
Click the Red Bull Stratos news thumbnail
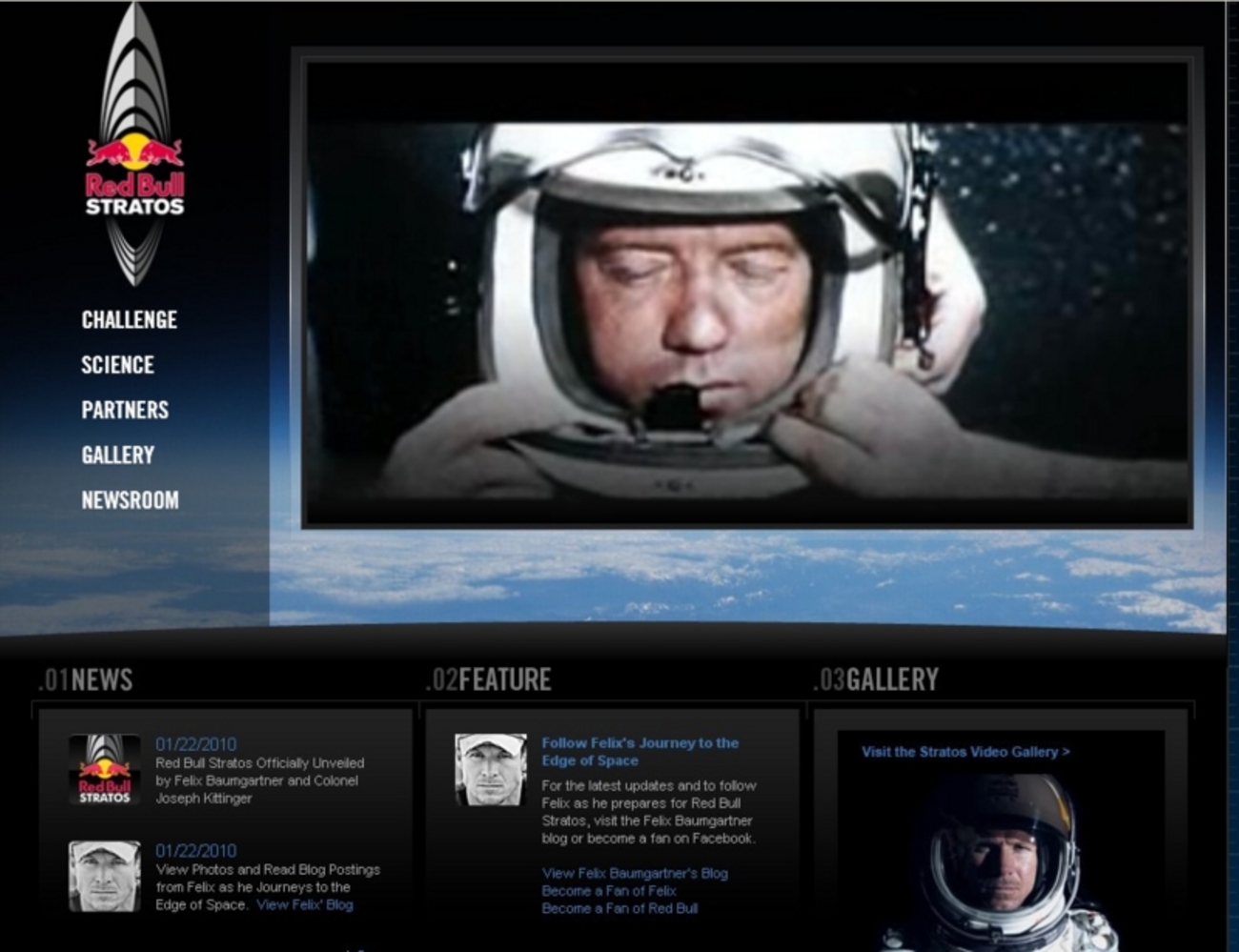click(105, 769)
